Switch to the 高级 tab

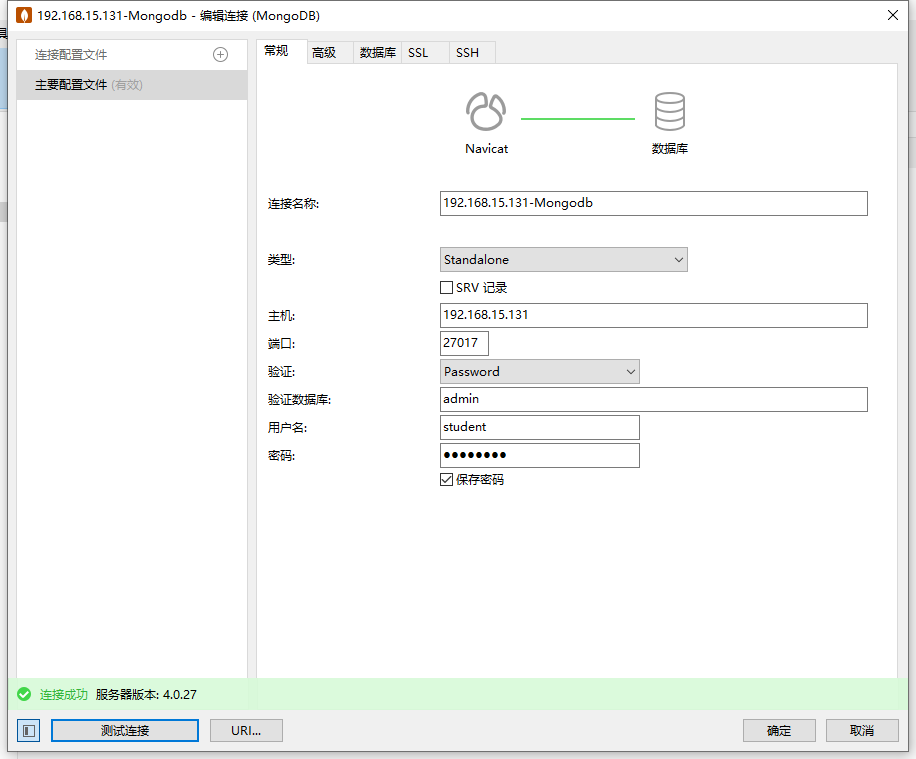(330, 53)
